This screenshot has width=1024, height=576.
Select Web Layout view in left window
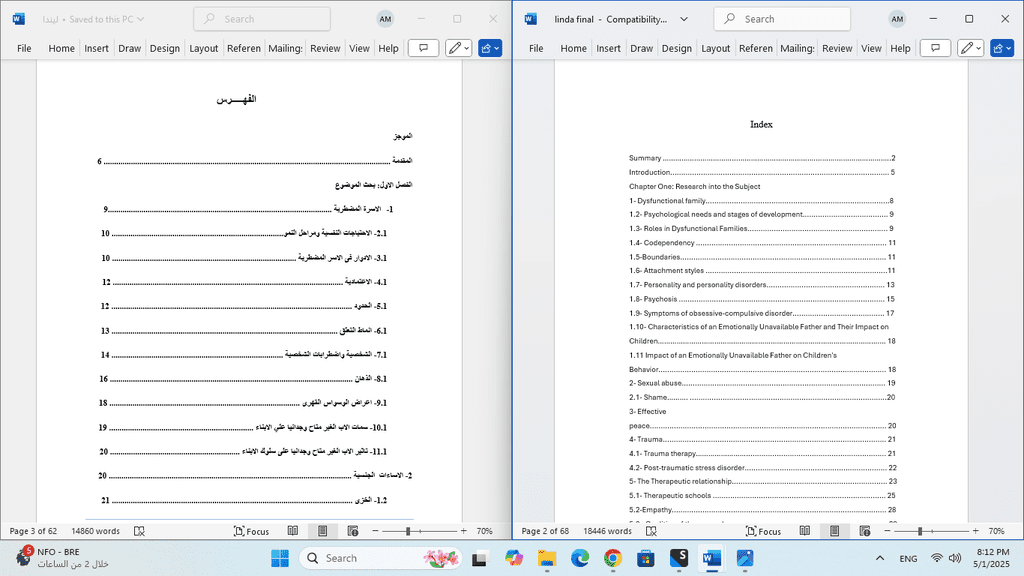pyautogui.click(x=353, y=531)
